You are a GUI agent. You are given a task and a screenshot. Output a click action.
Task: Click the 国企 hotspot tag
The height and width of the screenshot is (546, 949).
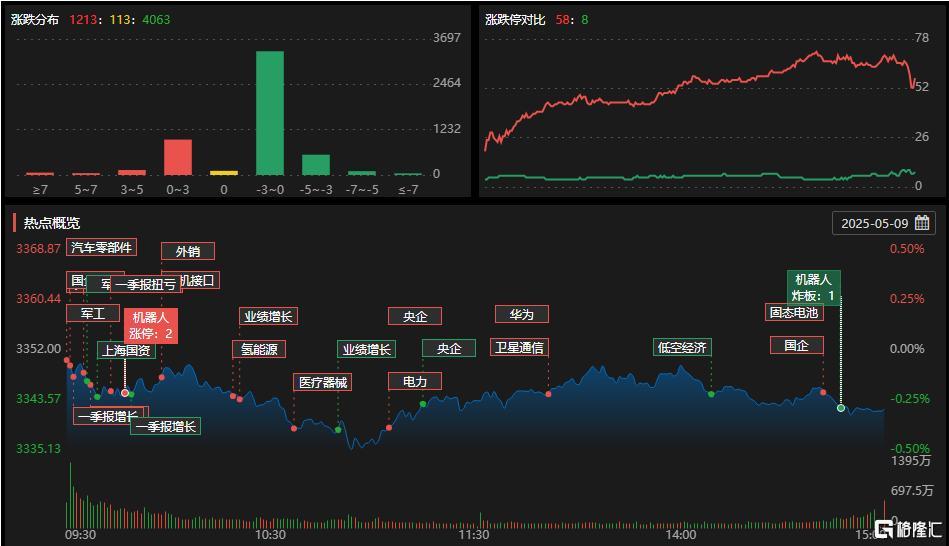(796, 346)
